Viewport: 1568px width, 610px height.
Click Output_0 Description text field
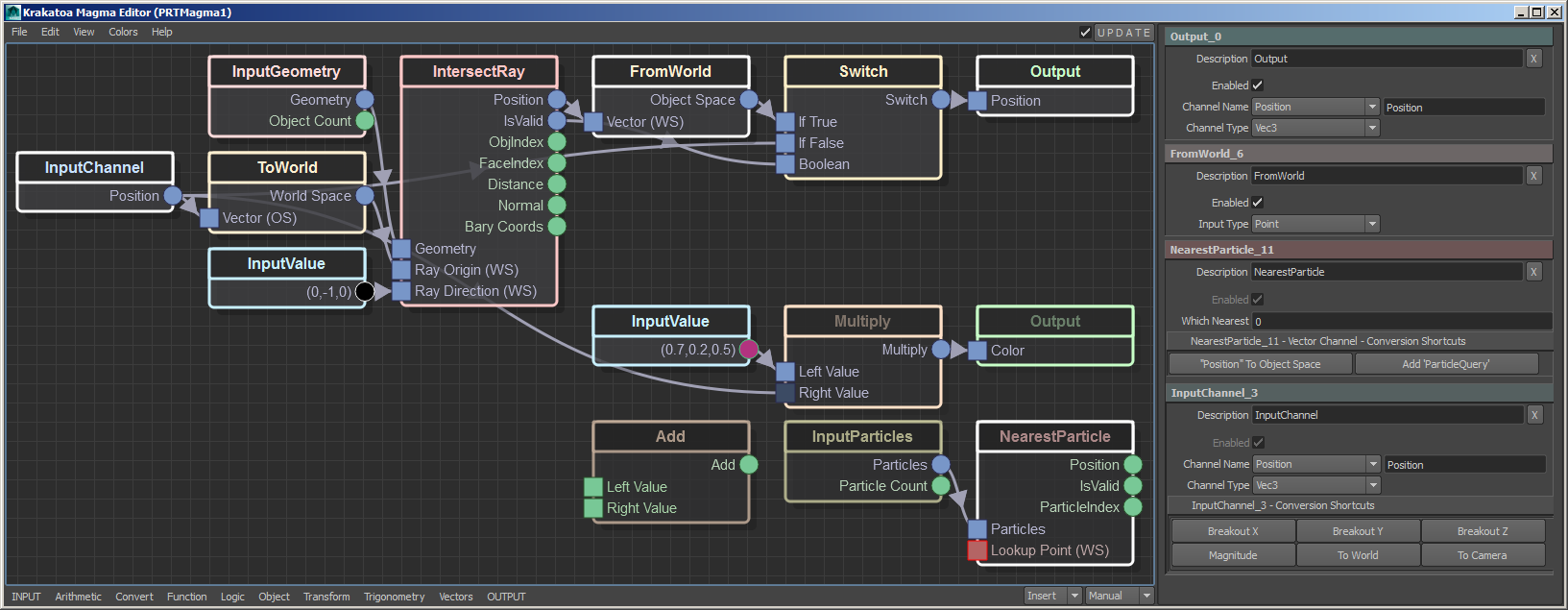tap(1387, 59)
